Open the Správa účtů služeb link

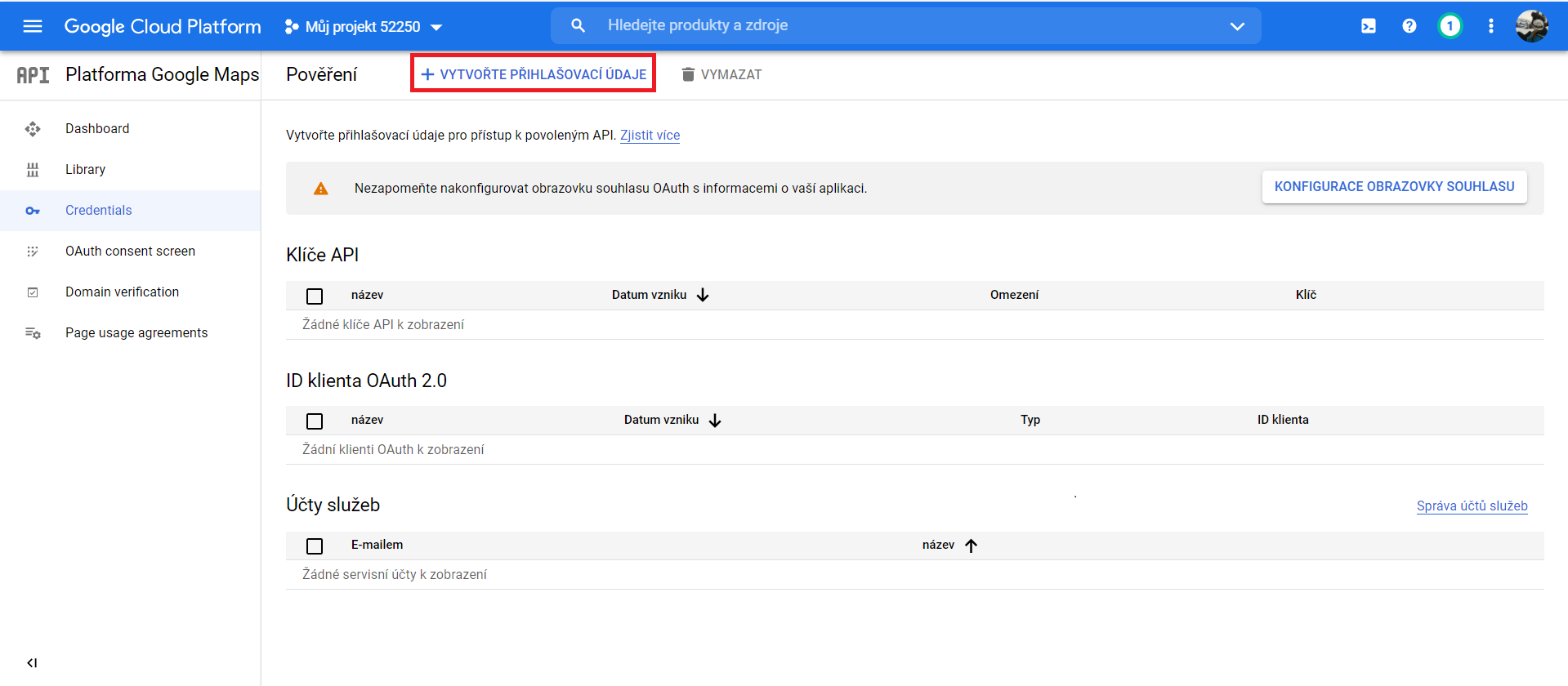tap(1472, 506)
